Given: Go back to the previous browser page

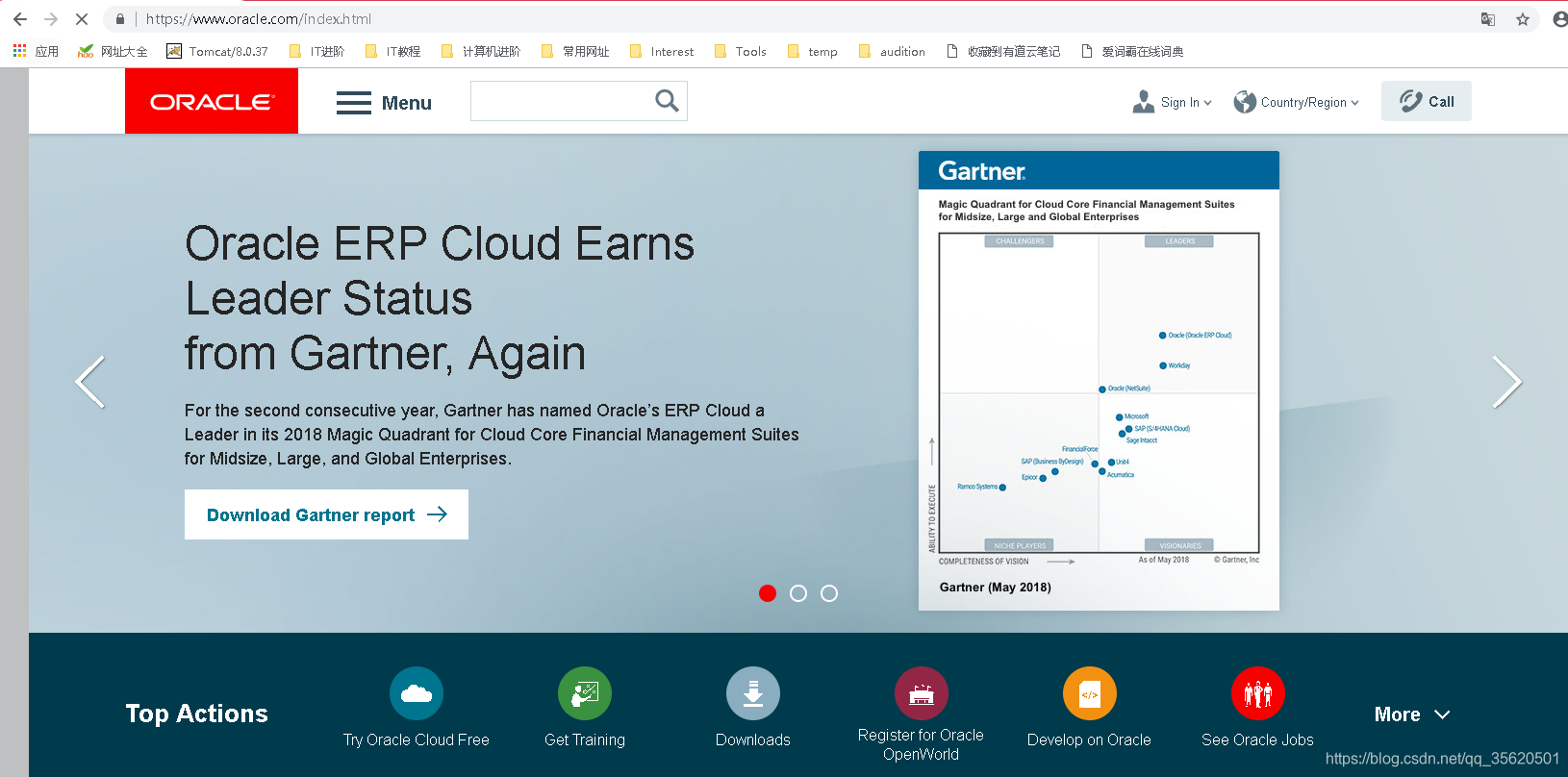Looking at the screenshot, I should (x=20, y=19).
